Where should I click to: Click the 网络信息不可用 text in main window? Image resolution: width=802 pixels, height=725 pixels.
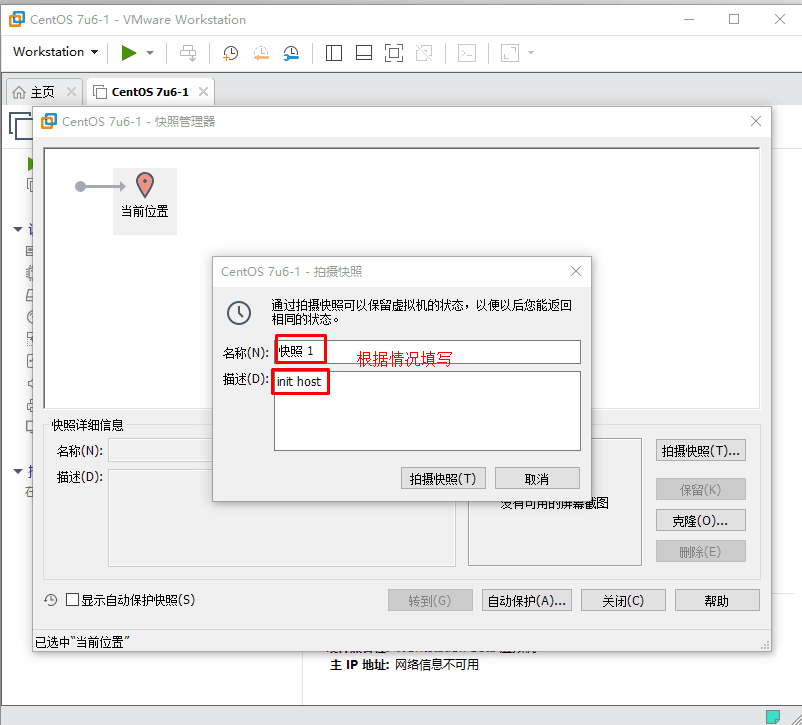(437, 665)
